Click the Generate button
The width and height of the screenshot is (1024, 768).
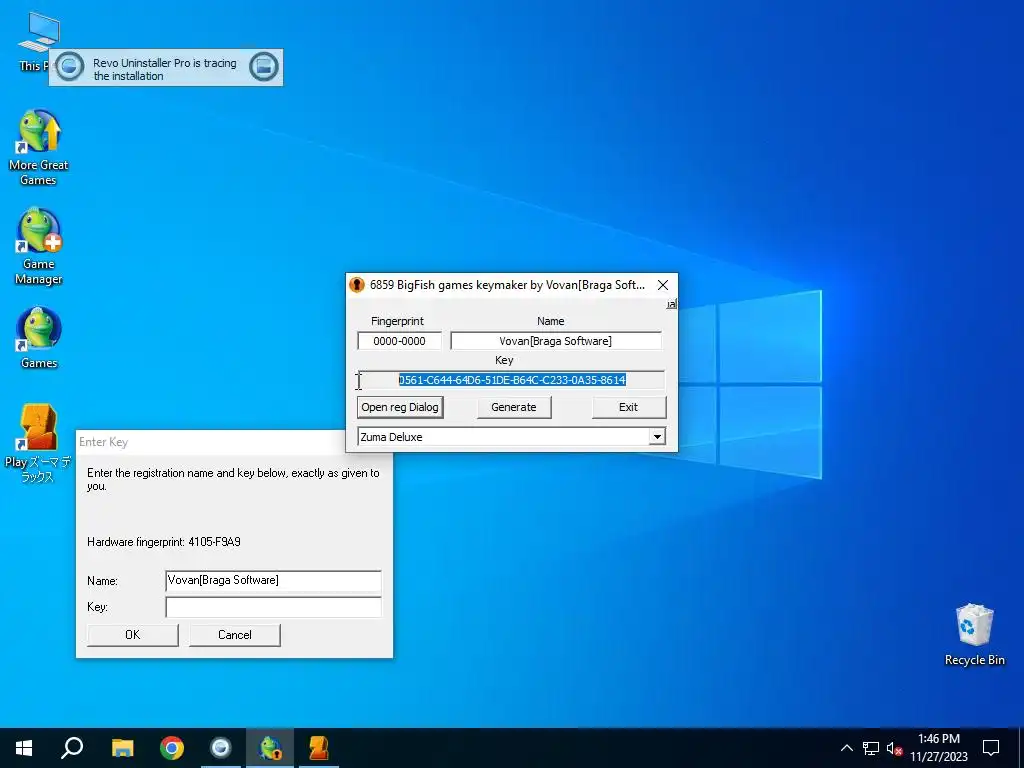(513, 407)
